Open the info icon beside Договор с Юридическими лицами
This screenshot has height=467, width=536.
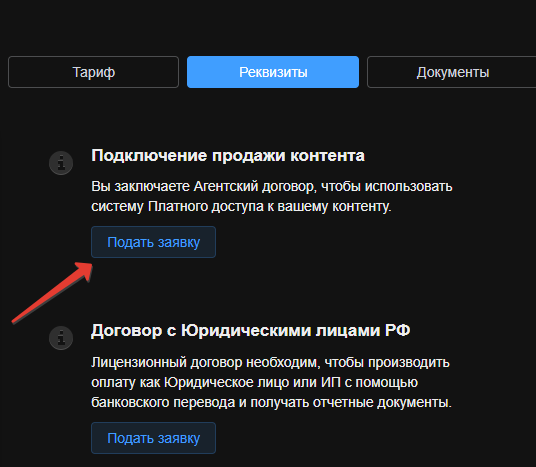pyautogui.click(x=61, y=338)
